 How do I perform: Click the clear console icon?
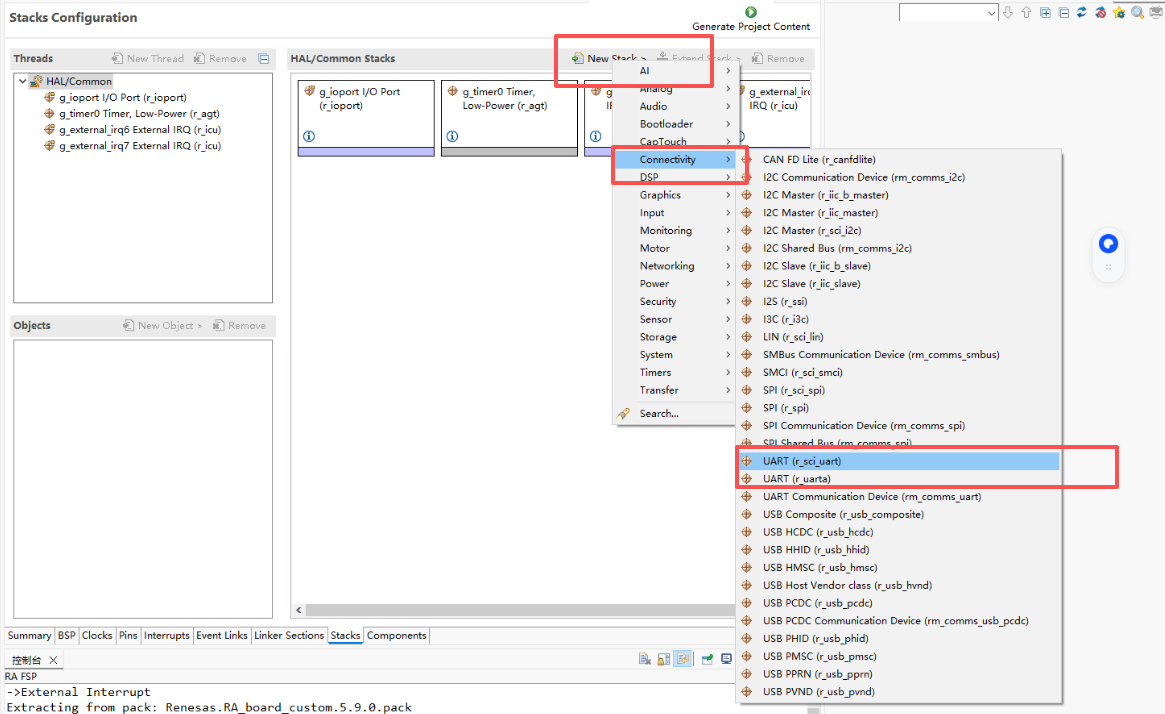pyautogui.click(x=646, y=659)
